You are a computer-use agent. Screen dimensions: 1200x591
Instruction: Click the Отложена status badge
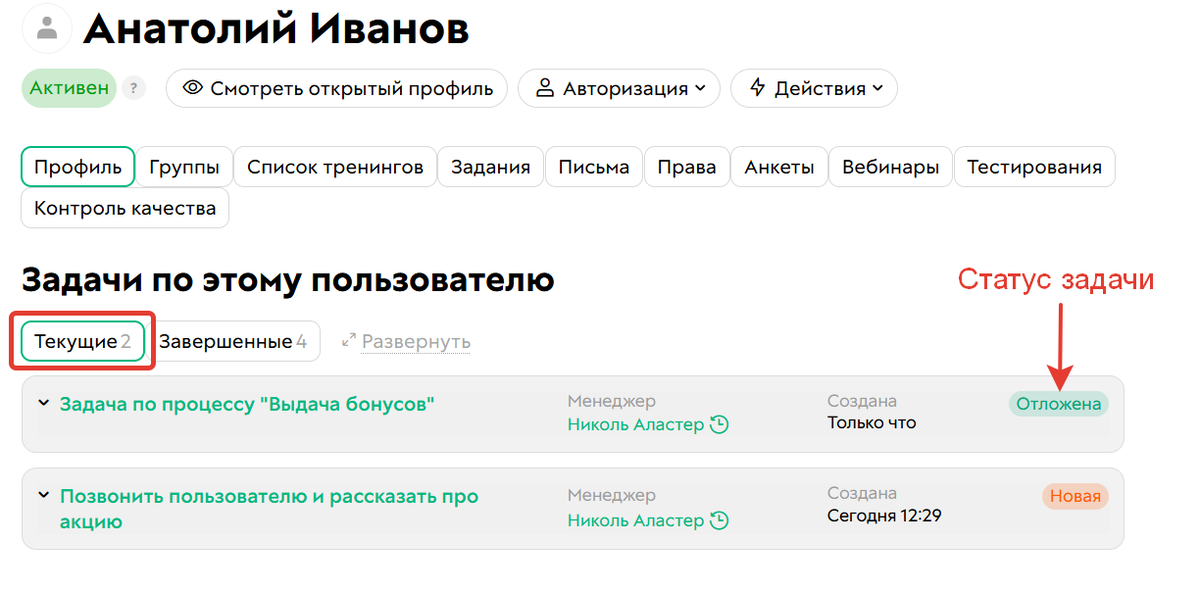tap(1058, 404)
